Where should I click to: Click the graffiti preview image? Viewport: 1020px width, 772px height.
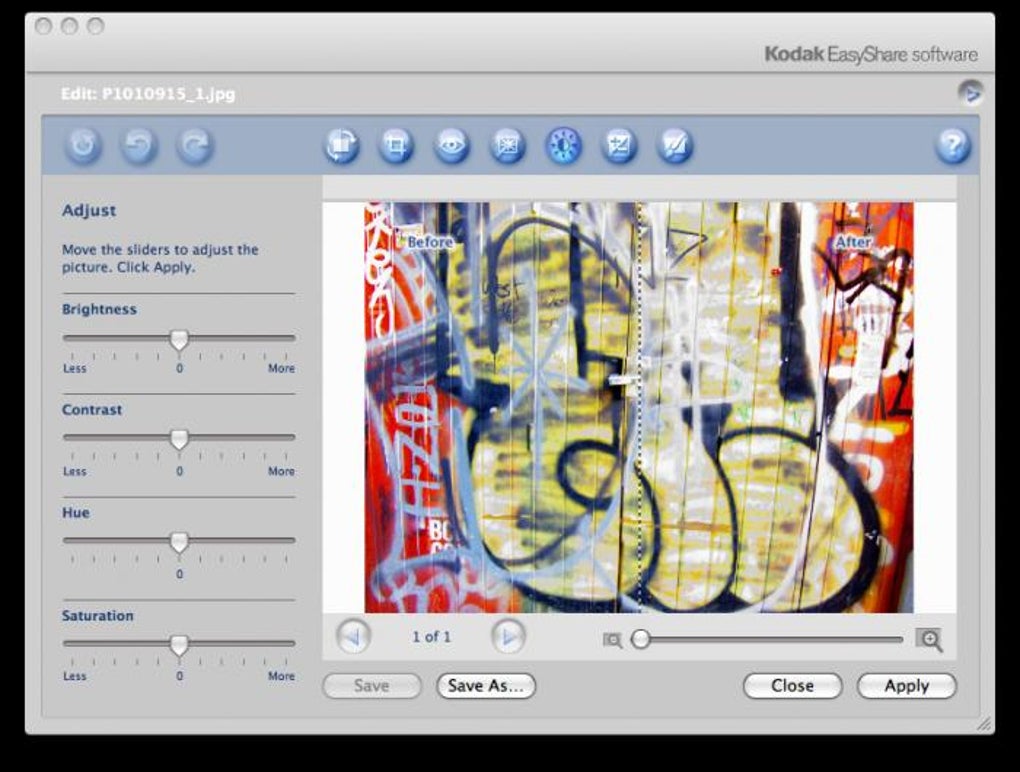tap(639, 407)
